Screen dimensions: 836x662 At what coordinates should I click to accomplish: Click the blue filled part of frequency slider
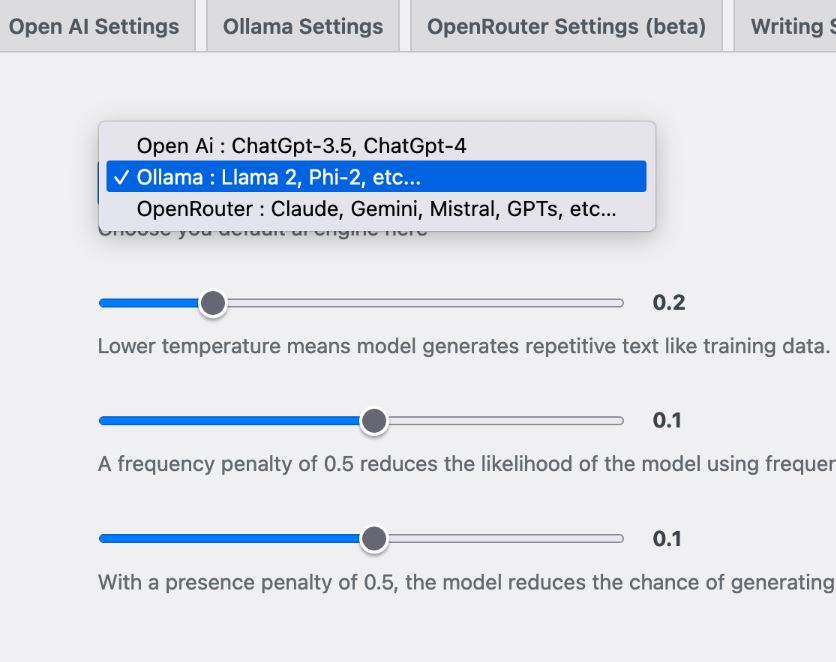tap(229, 421)
